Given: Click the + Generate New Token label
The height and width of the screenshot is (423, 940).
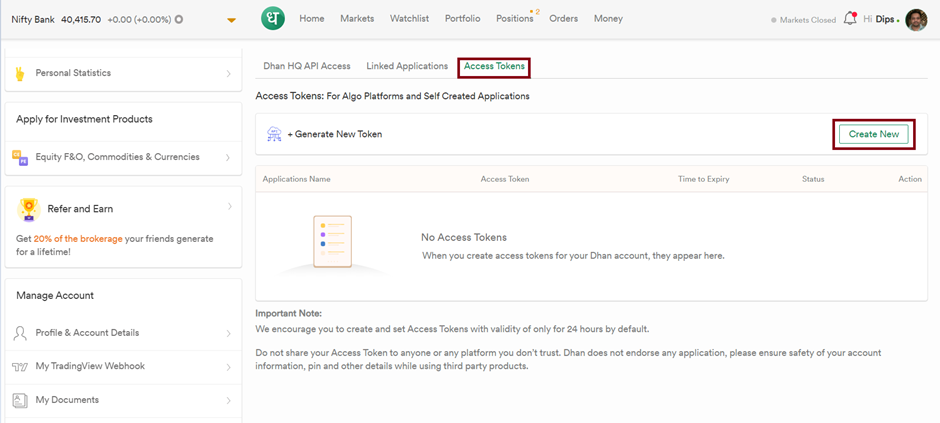Looking at the screenshot, I should click(x=335, y=134).
